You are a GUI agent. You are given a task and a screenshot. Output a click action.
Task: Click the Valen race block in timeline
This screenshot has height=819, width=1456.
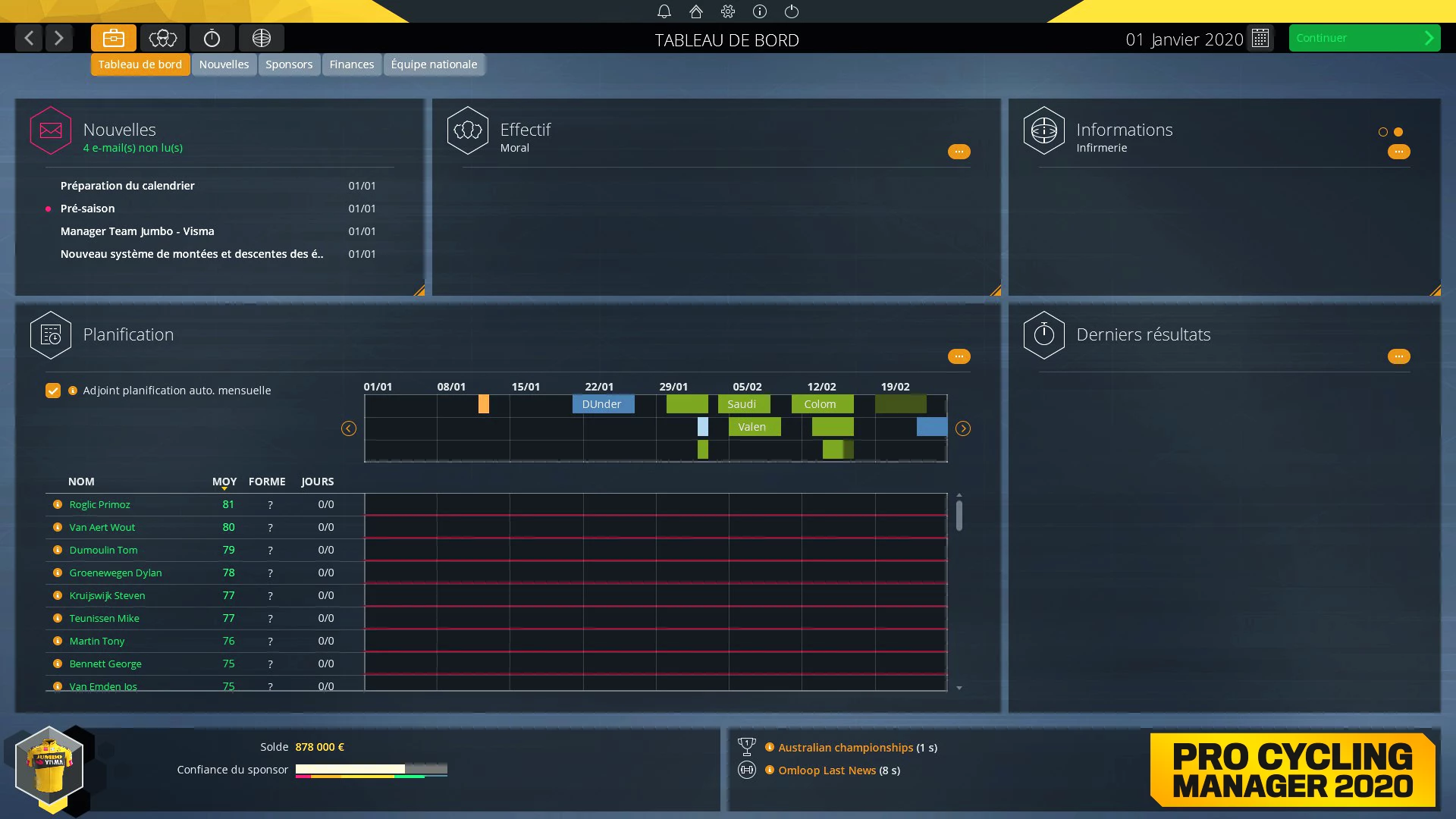(755, 427)
